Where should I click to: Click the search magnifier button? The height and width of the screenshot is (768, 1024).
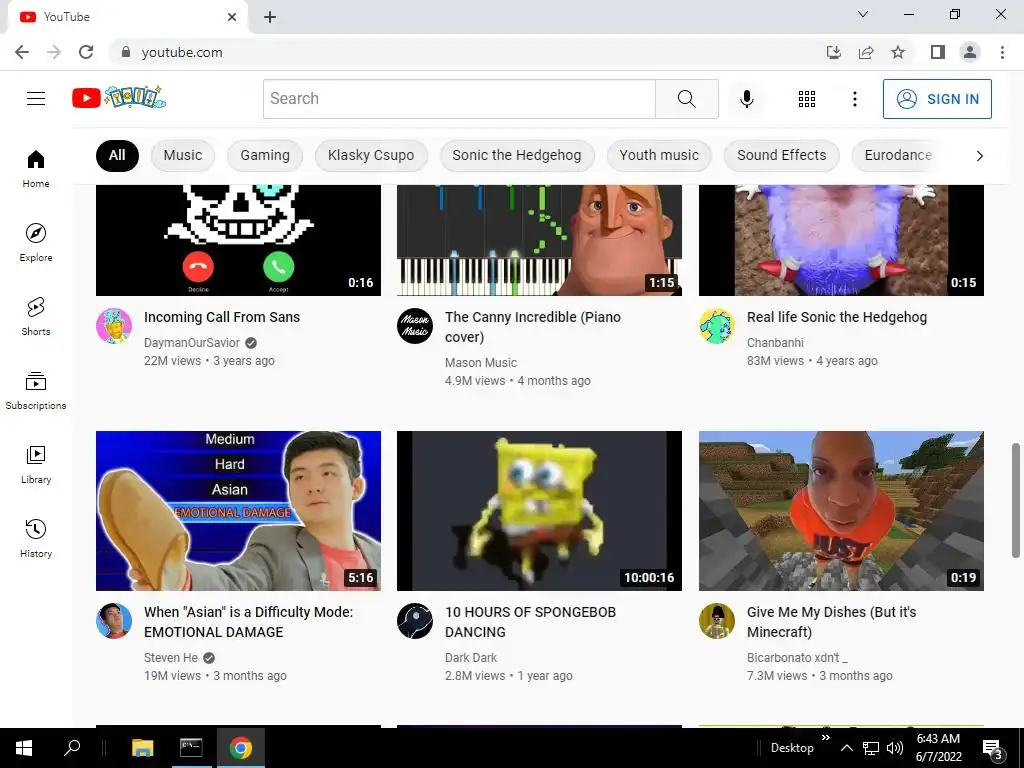tap(686, 99)
